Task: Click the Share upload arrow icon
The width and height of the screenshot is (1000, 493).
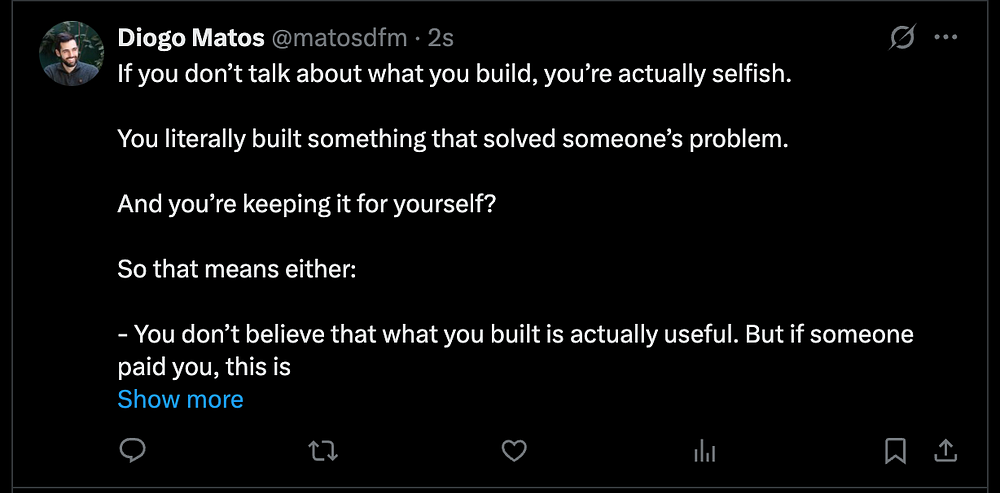Action: click(945, 452)
